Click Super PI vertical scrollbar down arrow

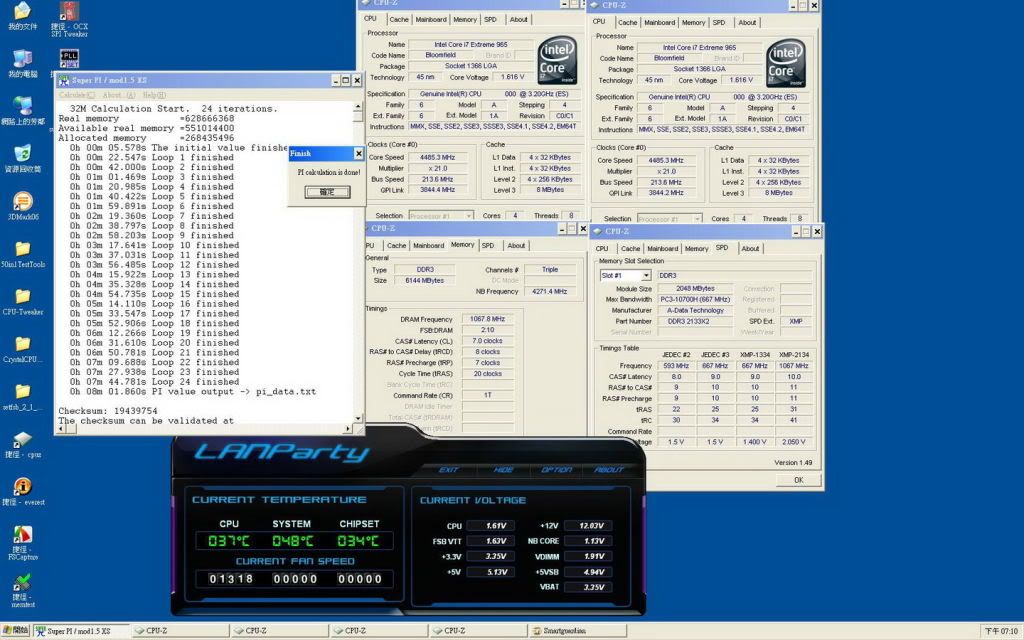(358, 419)
